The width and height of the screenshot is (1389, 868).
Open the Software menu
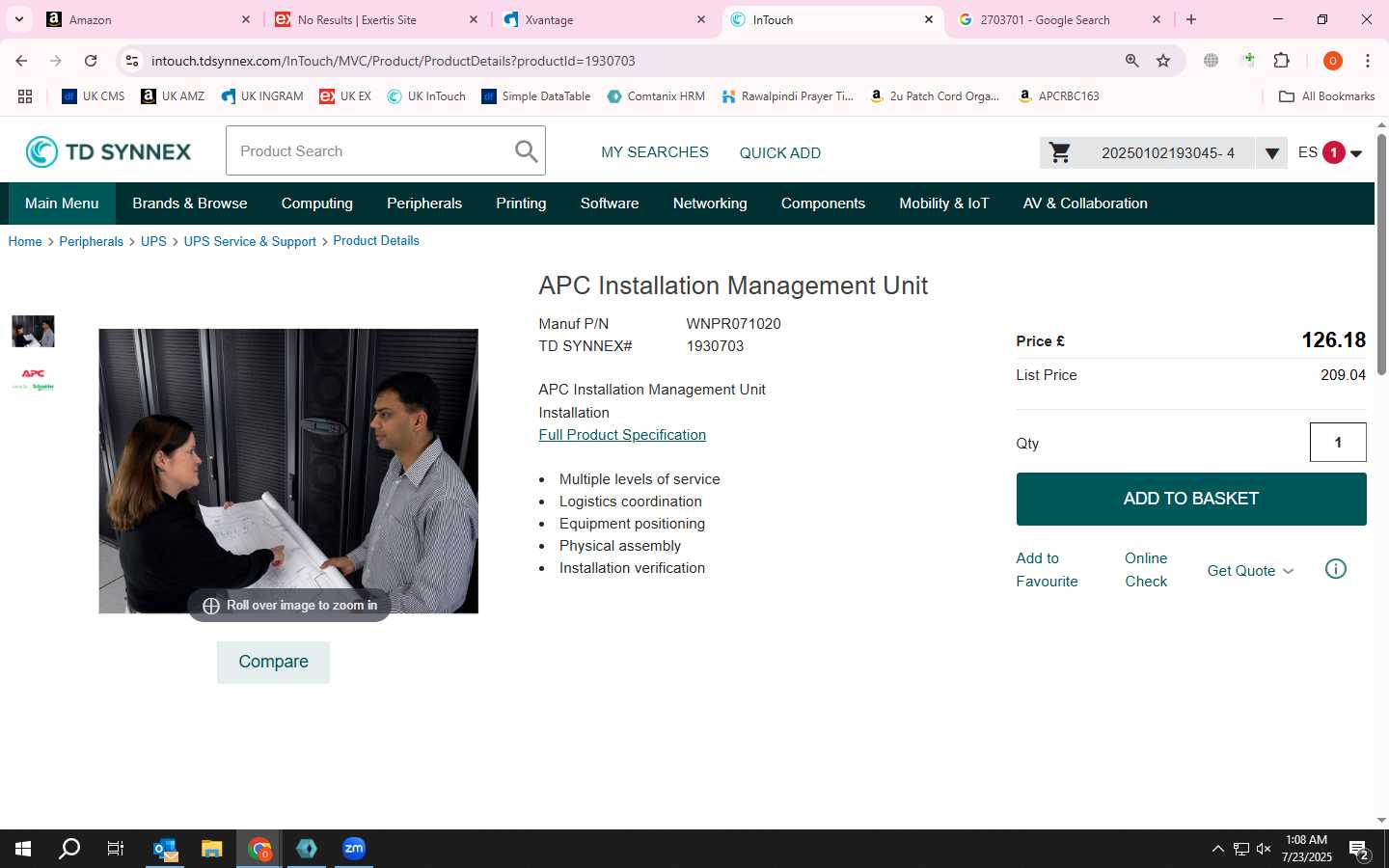pyautogui.click(x=610, y=203)
